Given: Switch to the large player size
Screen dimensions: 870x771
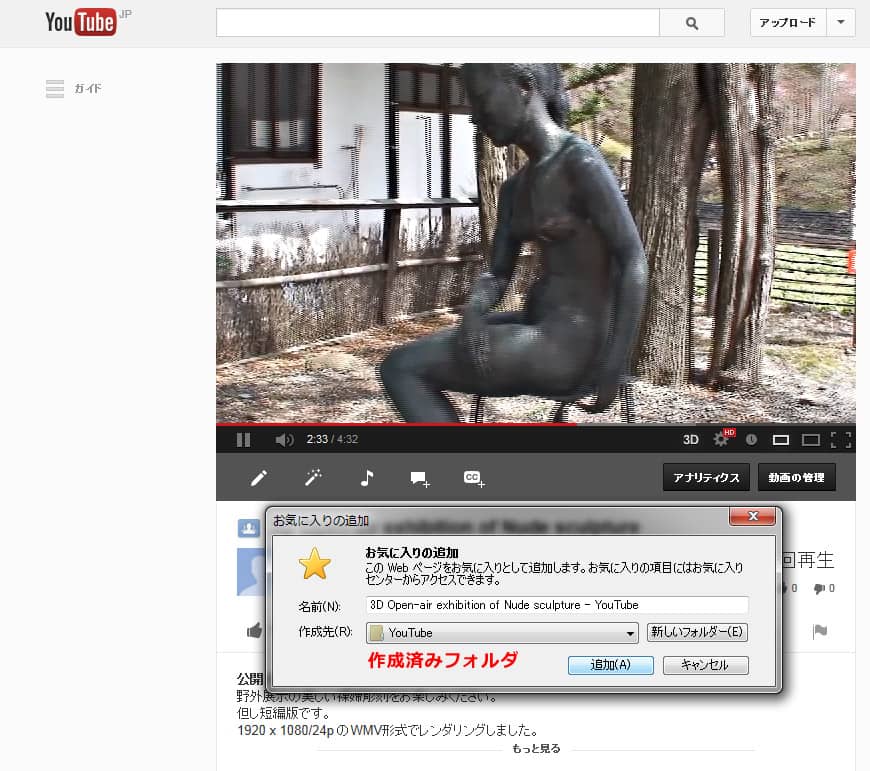Looking at the screenshot, I should pos(811,439).
